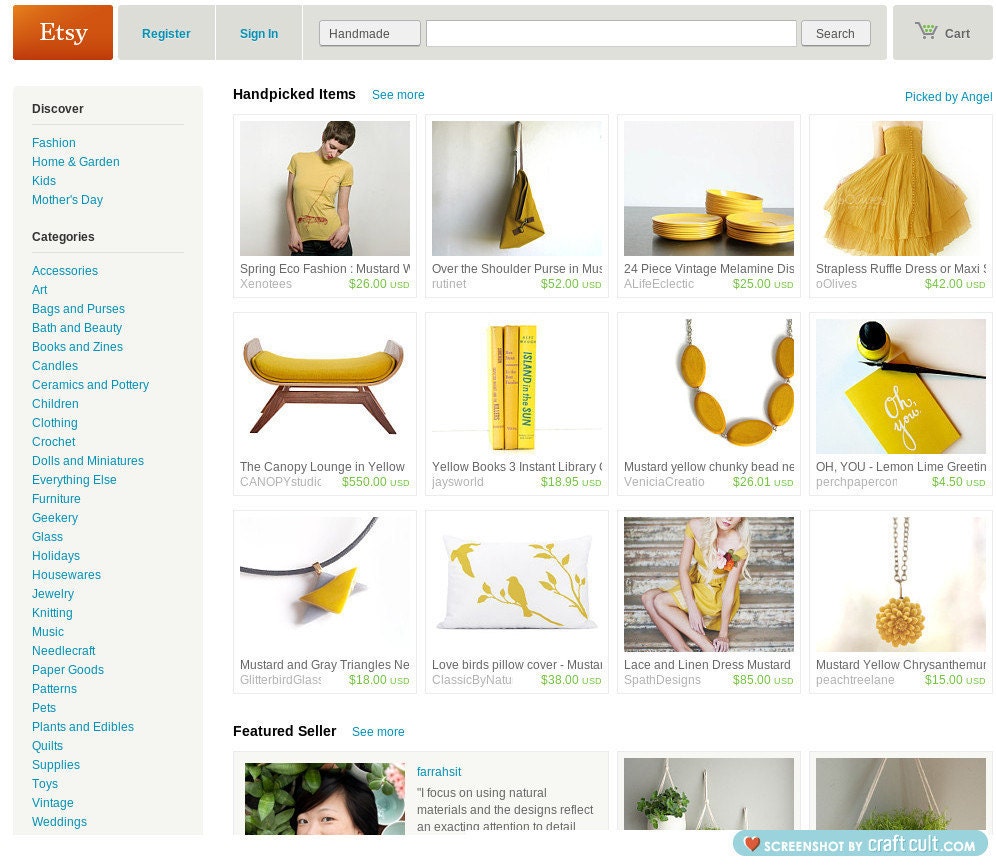
Task: Open the Register link
Action: (x=166, y=34)
